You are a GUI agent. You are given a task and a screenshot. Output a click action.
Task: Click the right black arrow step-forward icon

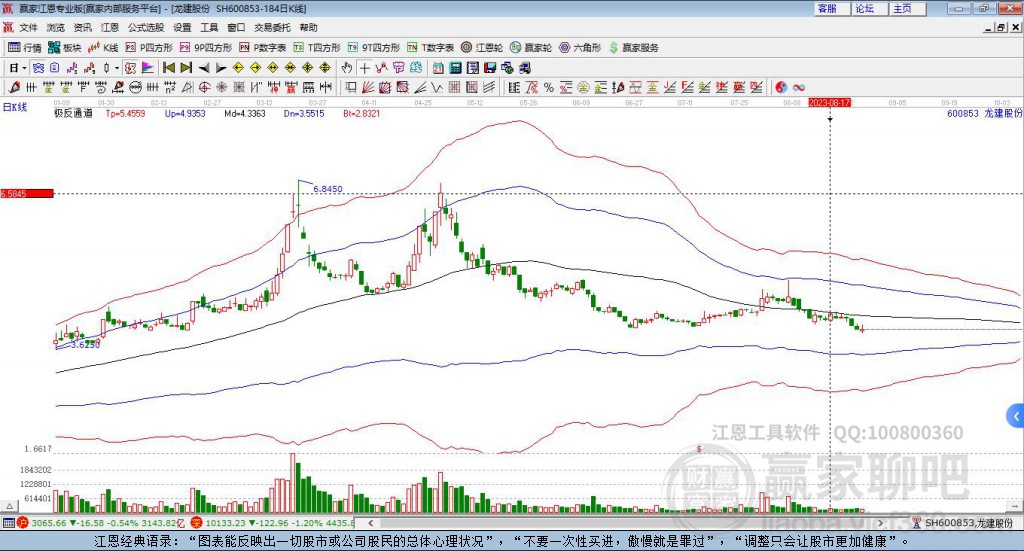pos(221,68)
